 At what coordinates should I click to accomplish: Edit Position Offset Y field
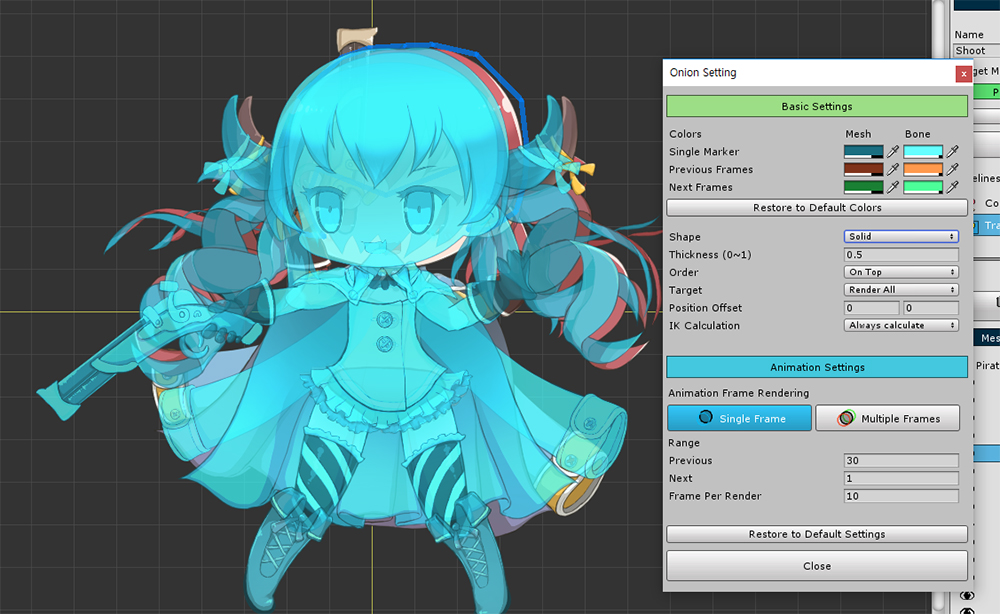click(930, 308)
